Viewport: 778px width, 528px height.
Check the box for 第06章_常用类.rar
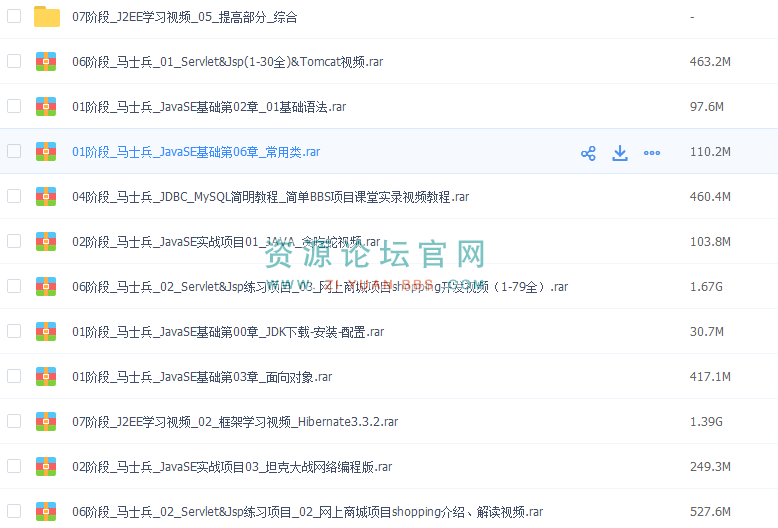pos(14,151)
